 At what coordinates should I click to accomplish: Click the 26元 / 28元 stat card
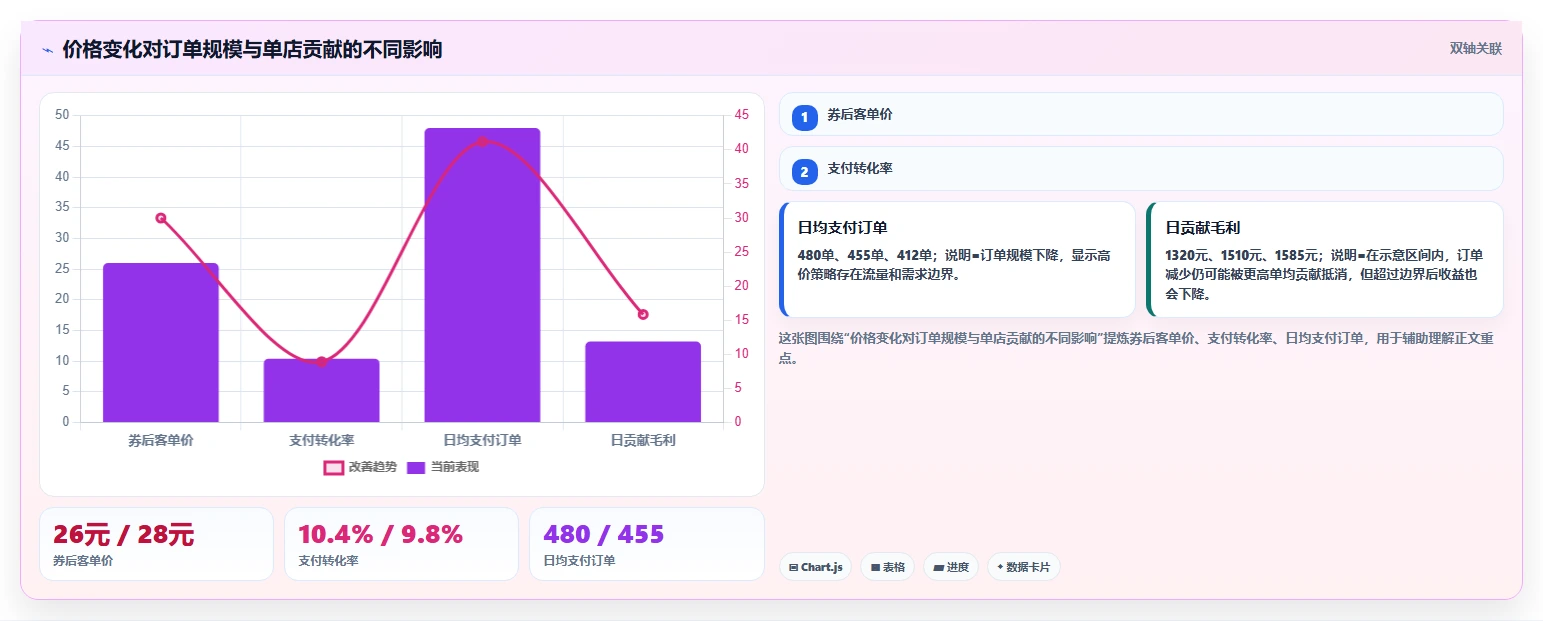point(156,544)
